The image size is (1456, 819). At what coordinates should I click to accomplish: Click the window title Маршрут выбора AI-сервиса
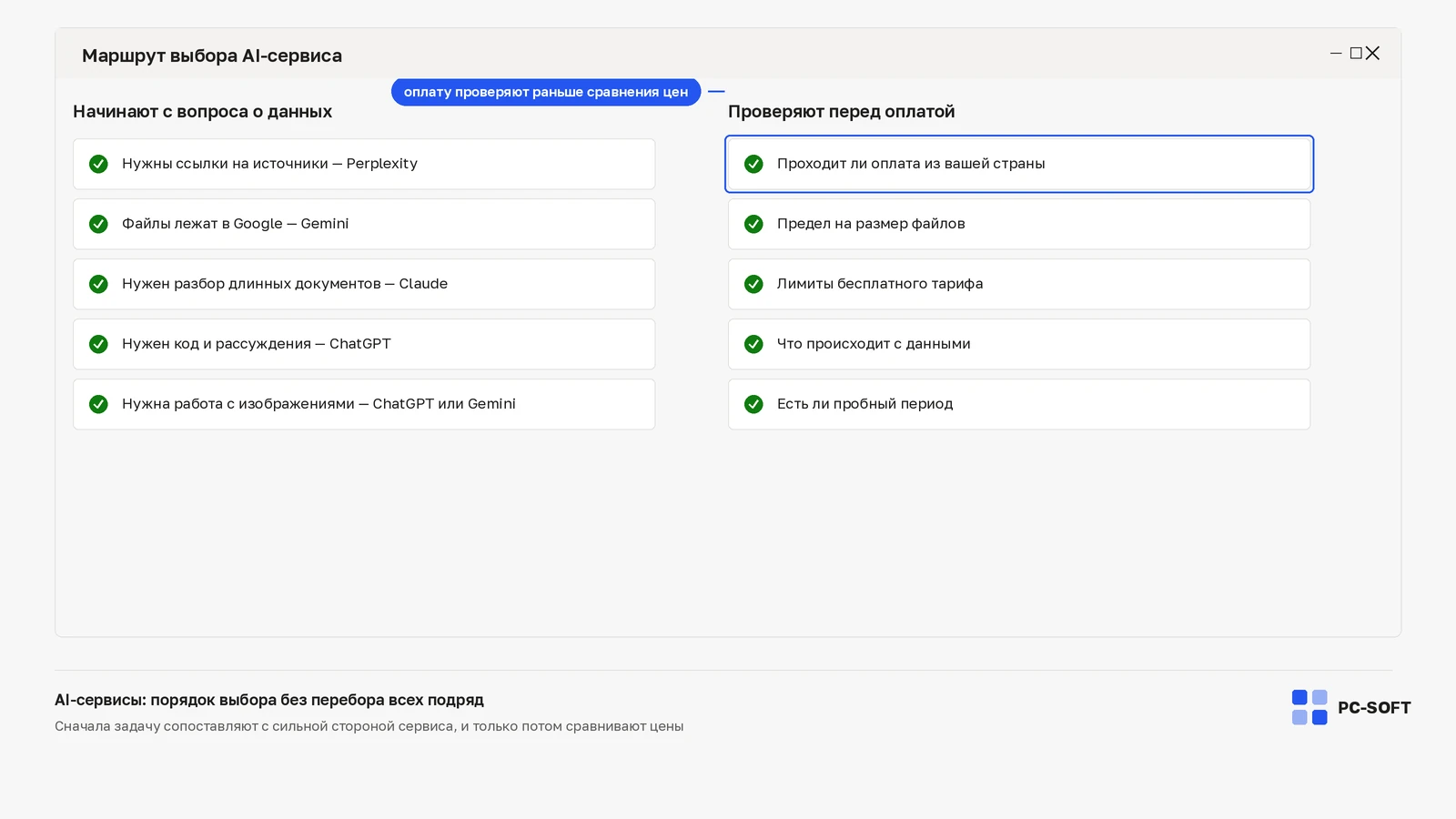[x=212, y=56]
